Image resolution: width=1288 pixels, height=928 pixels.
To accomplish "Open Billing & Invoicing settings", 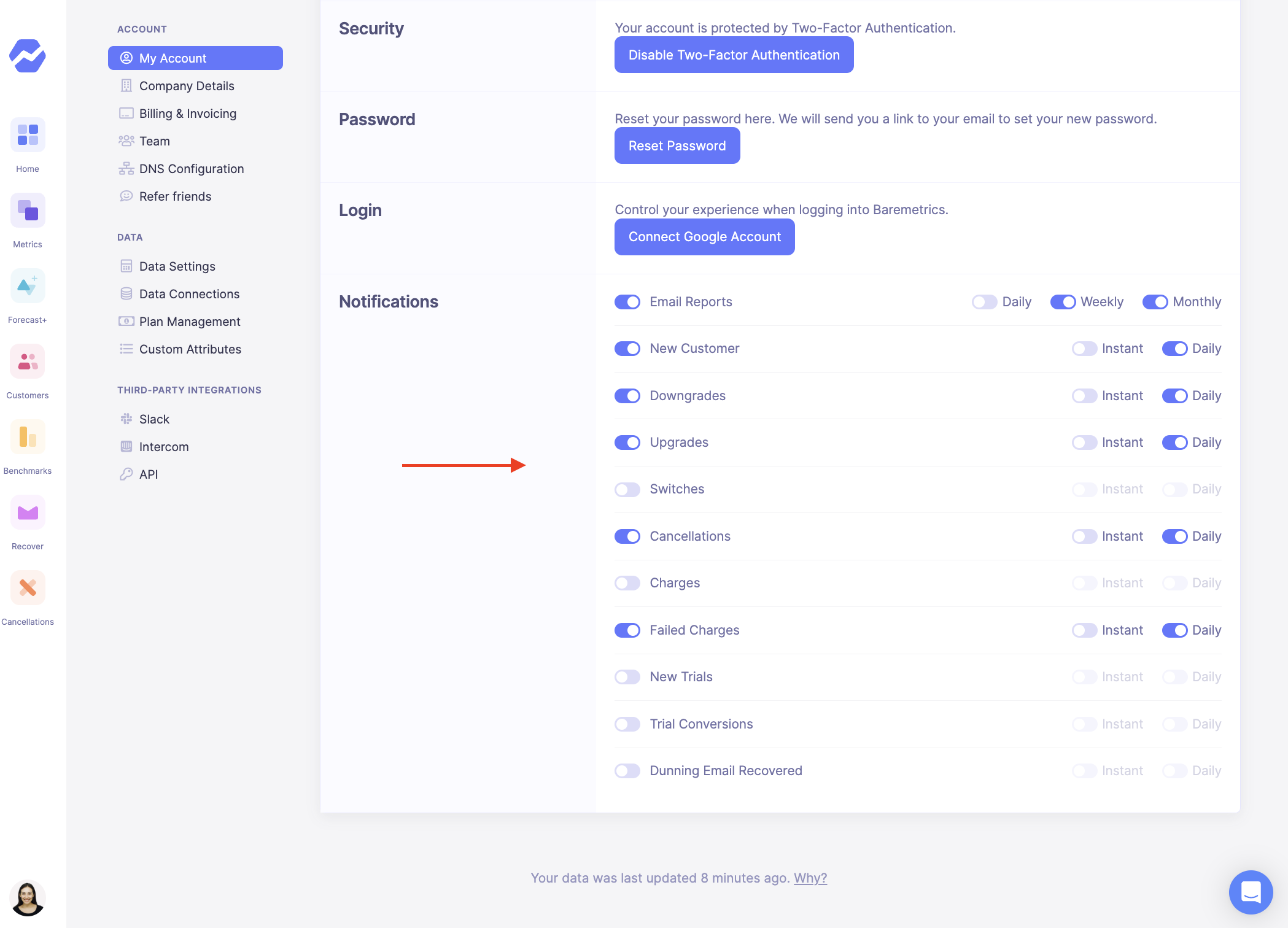I will point(187,114).
